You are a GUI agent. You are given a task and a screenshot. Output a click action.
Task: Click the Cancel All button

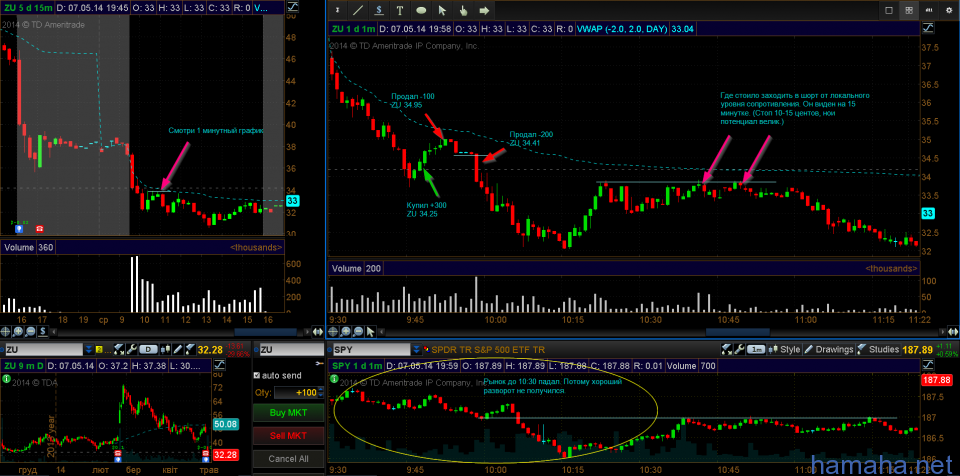288,458
